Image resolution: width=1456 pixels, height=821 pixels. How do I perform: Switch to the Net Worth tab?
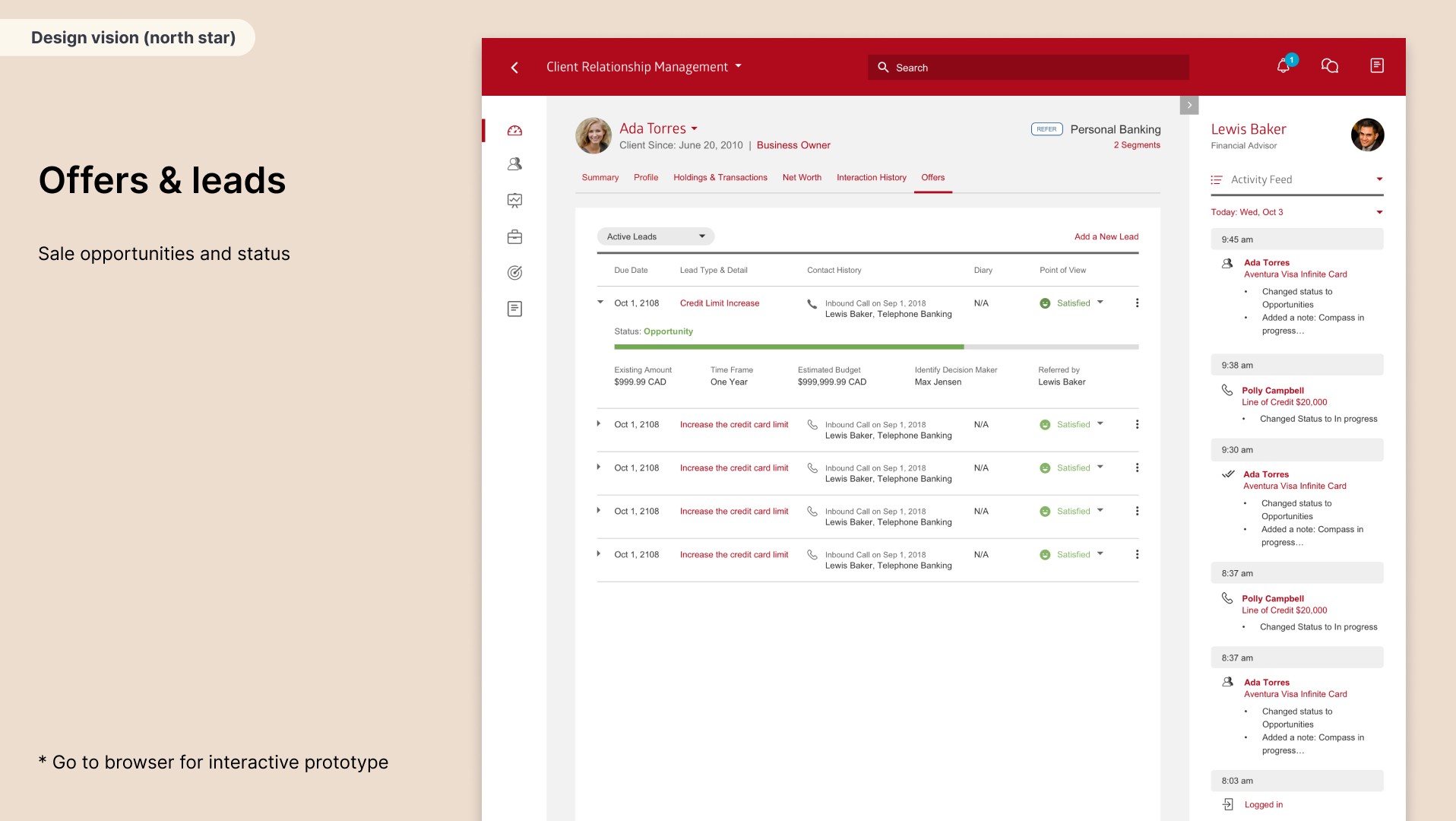pyautogui.click(x=802, y=178)
